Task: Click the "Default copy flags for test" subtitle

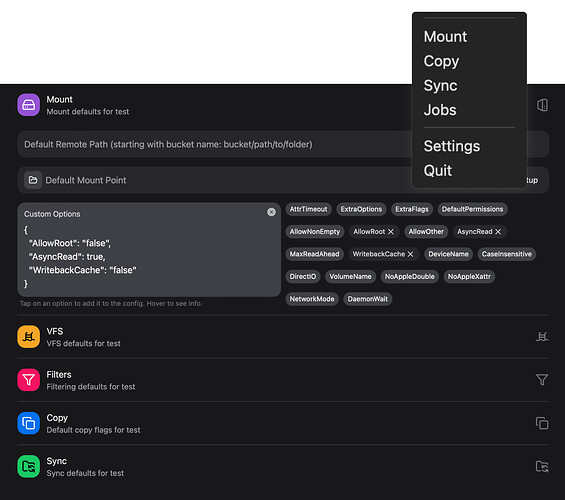Action: (x=93, y=430)
